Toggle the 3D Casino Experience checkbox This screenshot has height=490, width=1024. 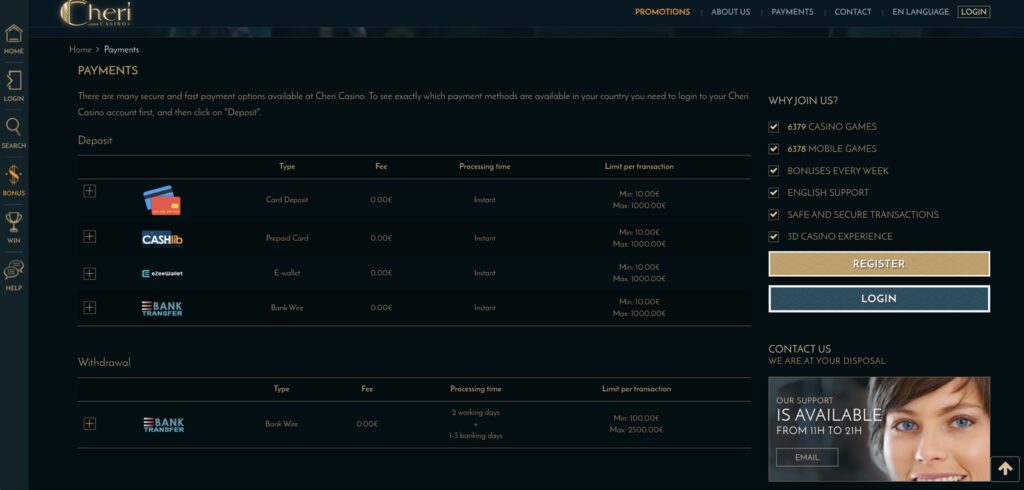point(774,237)
